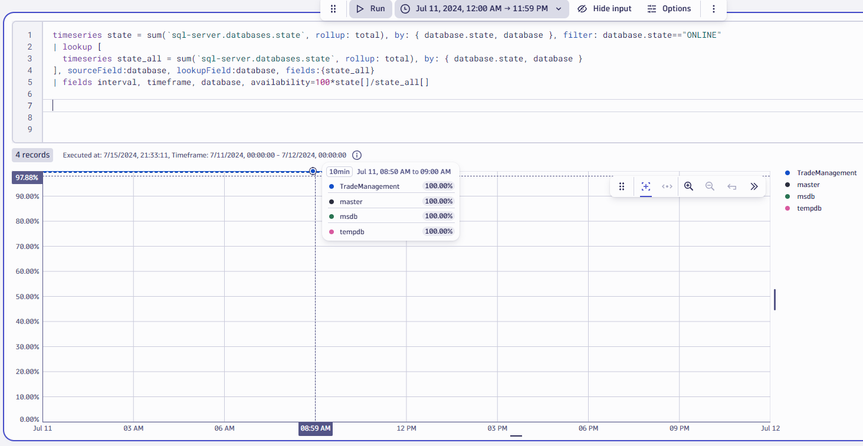Click Hide input to collapse query
This screenshot has height=446, width=863.
point(604,9)
